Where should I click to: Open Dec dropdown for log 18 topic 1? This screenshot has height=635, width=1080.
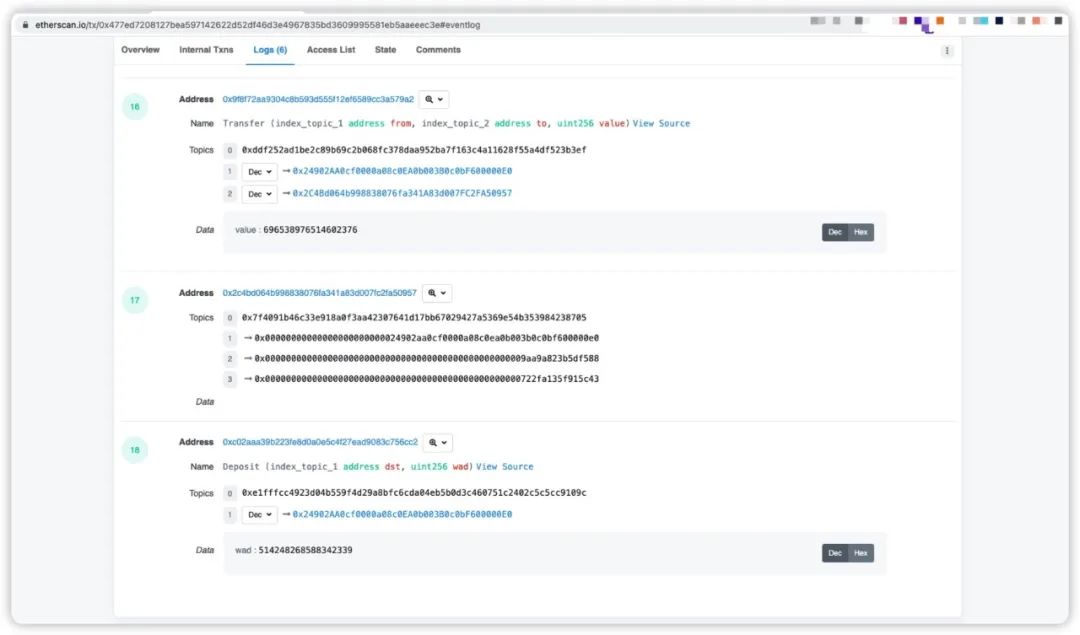point(260,514)
